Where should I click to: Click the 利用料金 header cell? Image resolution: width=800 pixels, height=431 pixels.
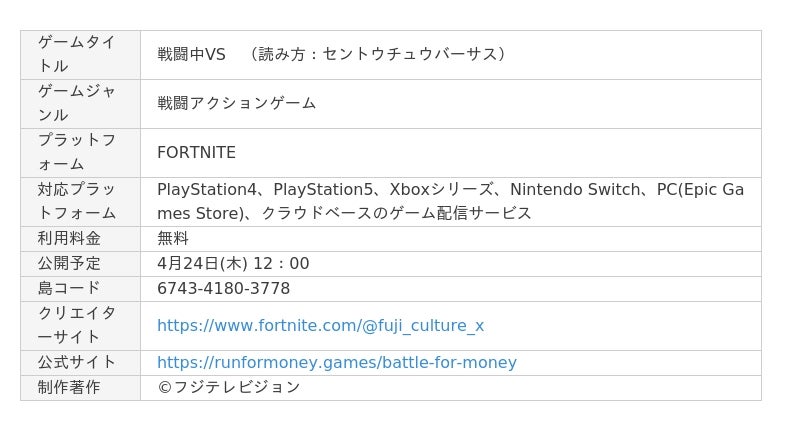81,239
